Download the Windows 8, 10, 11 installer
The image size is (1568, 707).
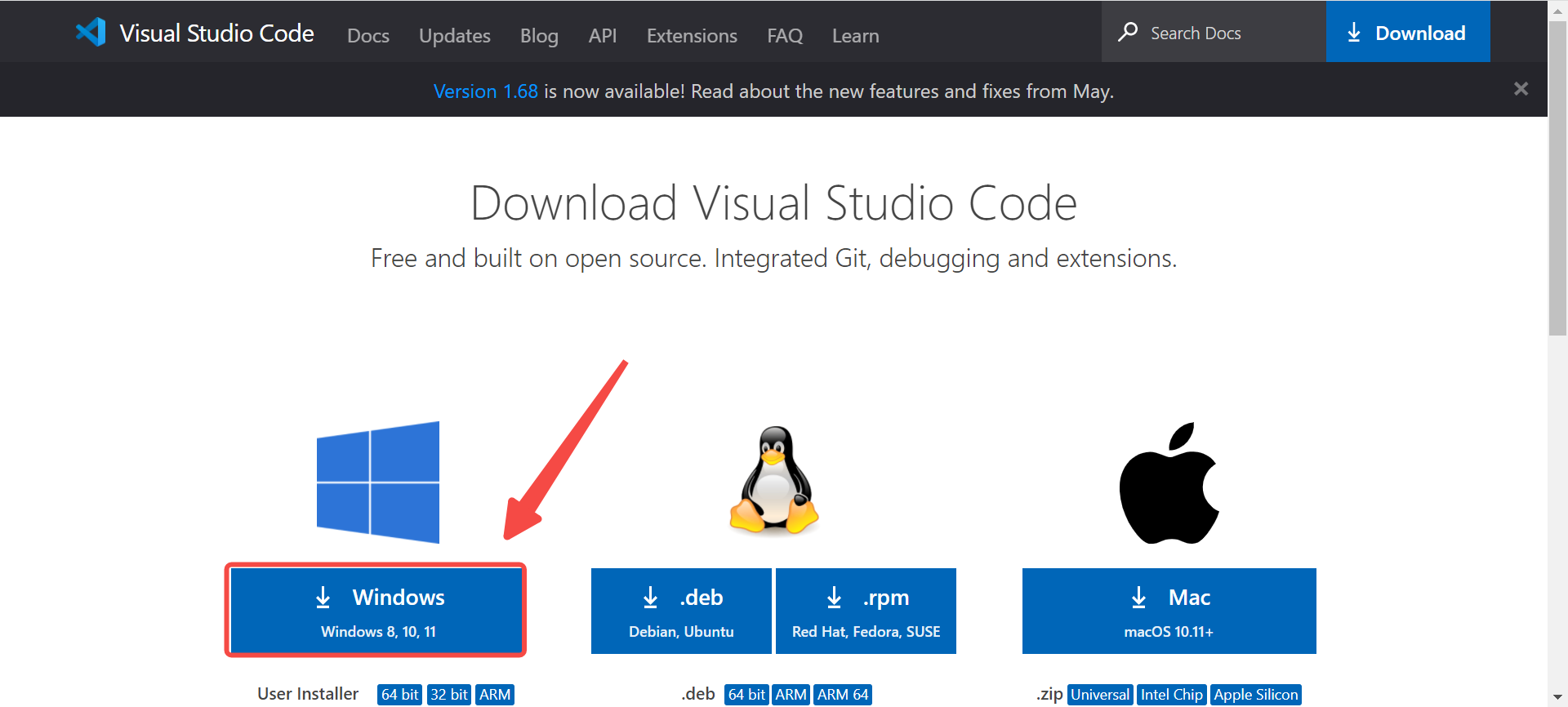tap(376, 611)
